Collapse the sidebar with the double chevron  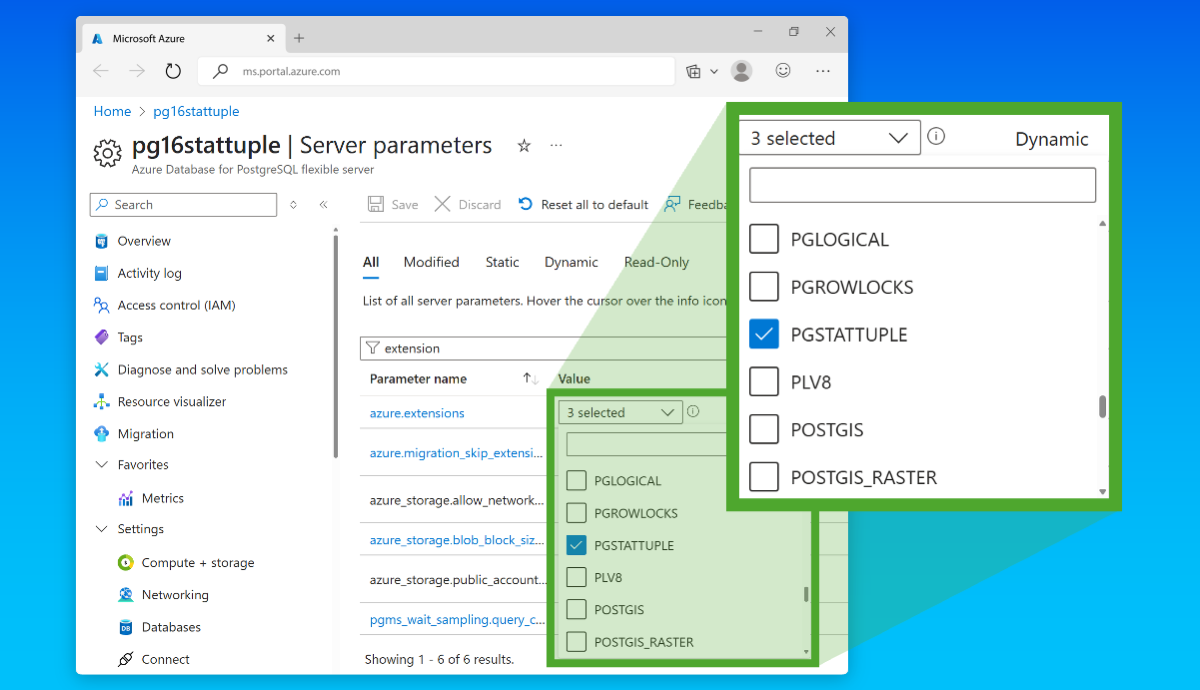point(323,204)
